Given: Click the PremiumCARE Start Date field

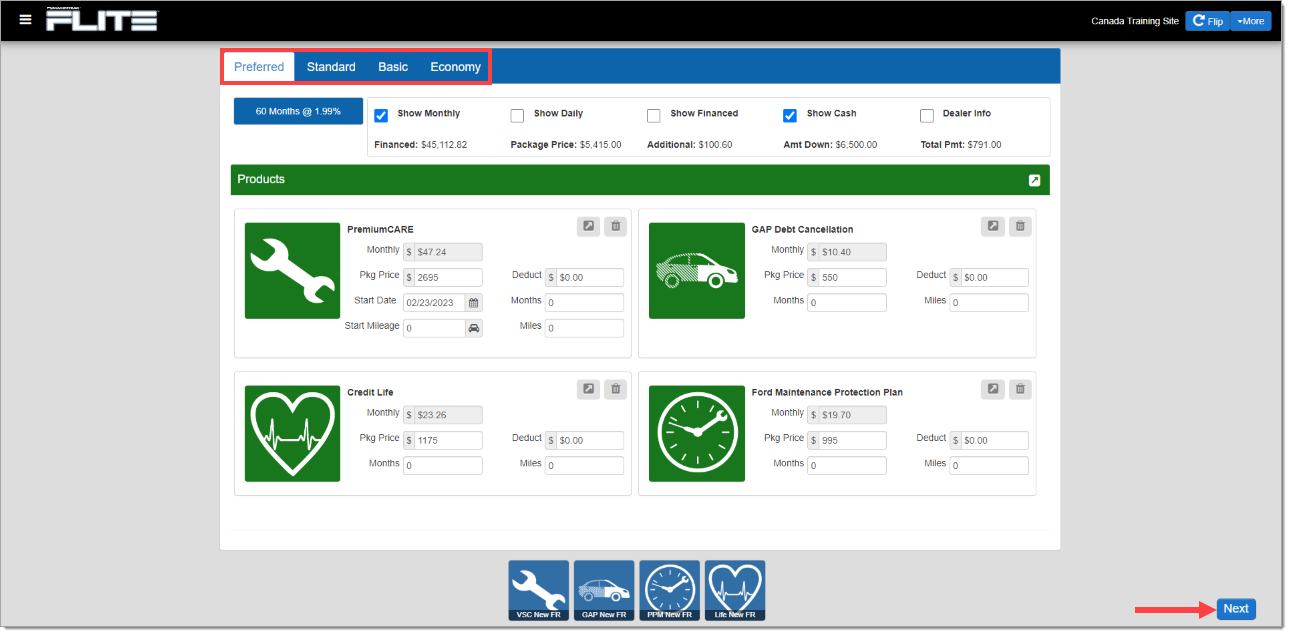Looking at the screenshot, I should [434, 303].
